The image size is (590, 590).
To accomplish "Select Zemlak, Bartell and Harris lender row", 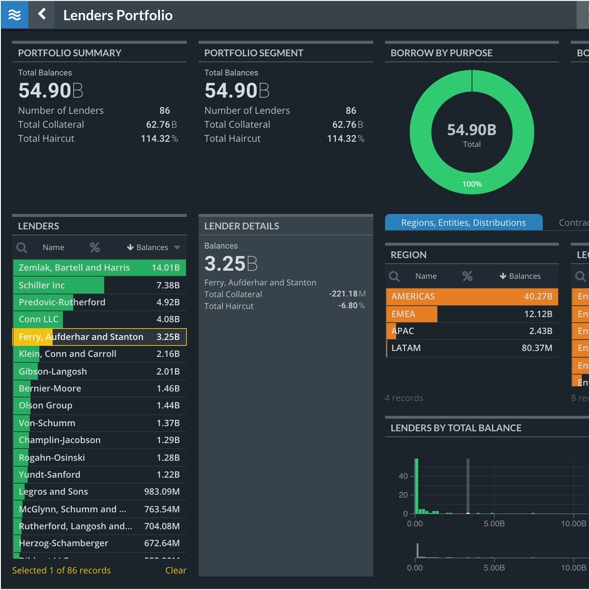I will [99, 268].
